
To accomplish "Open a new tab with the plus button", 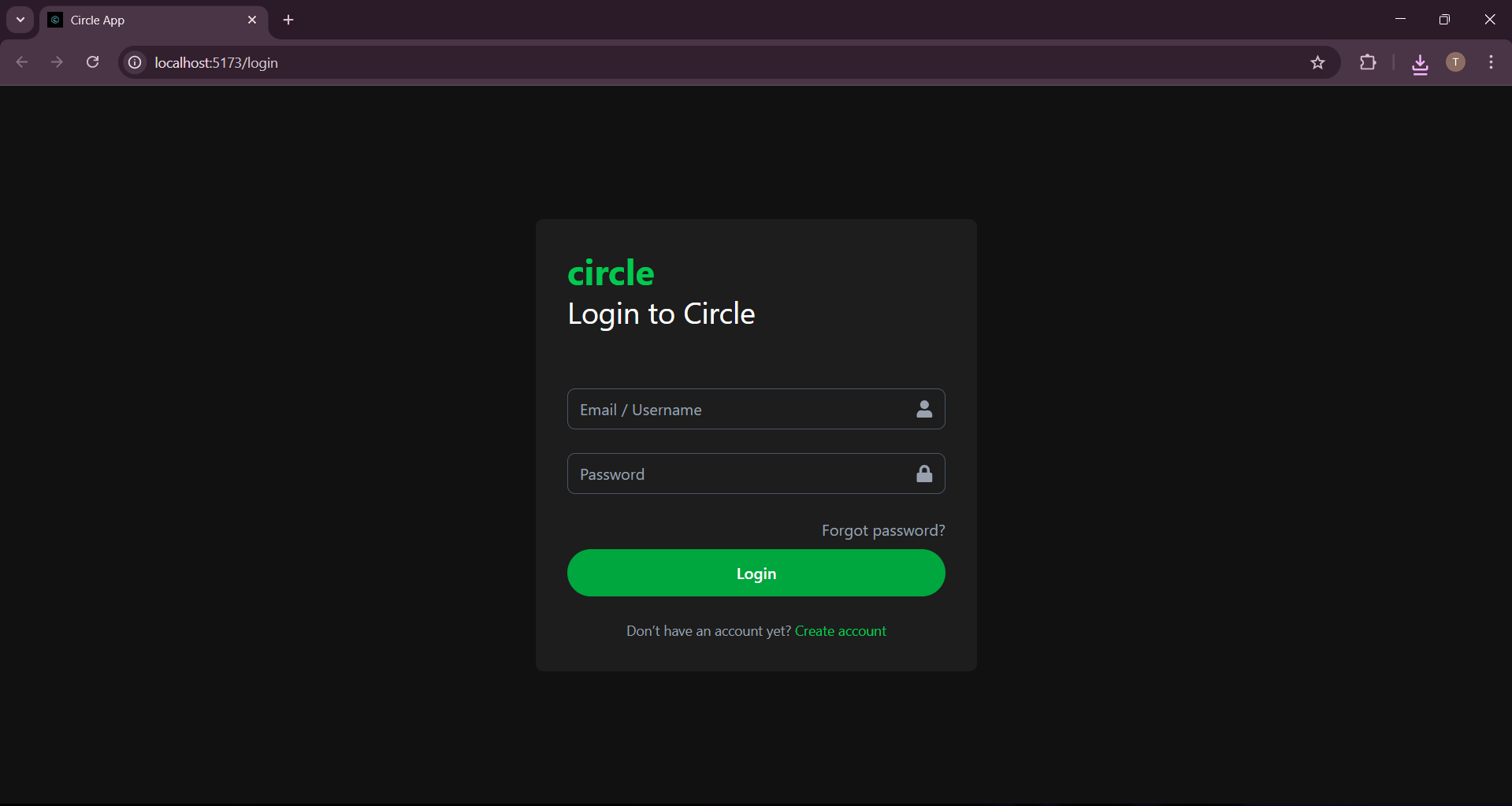I will click(288, 20).
